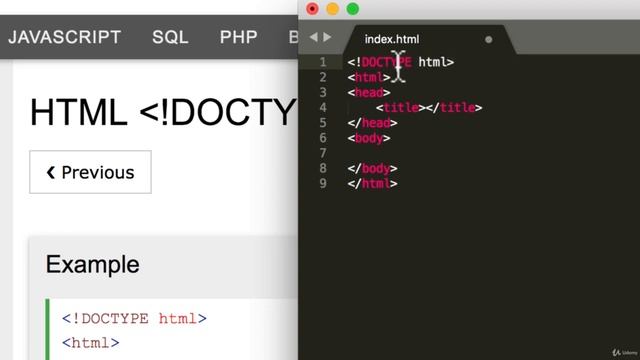This screenshot has width=640, height=360.
Task: Open the SQL tutorial menu item
Action: point(170,37)
